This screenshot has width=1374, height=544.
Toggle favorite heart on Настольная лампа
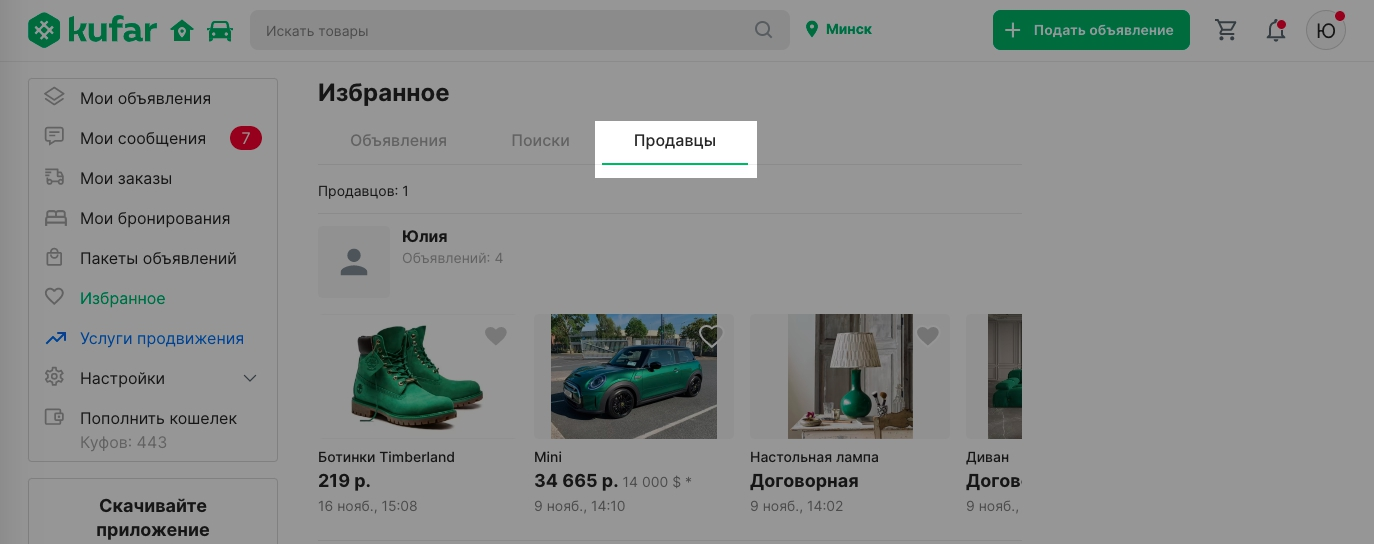point(928,336)
